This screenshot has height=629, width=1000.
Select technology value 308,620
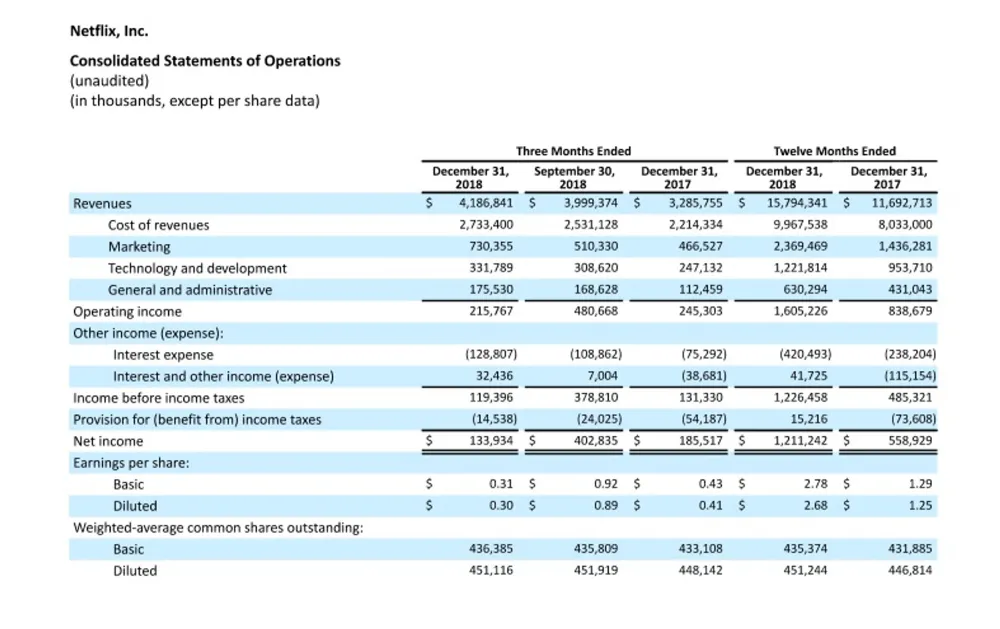click(x=596, y=268)
